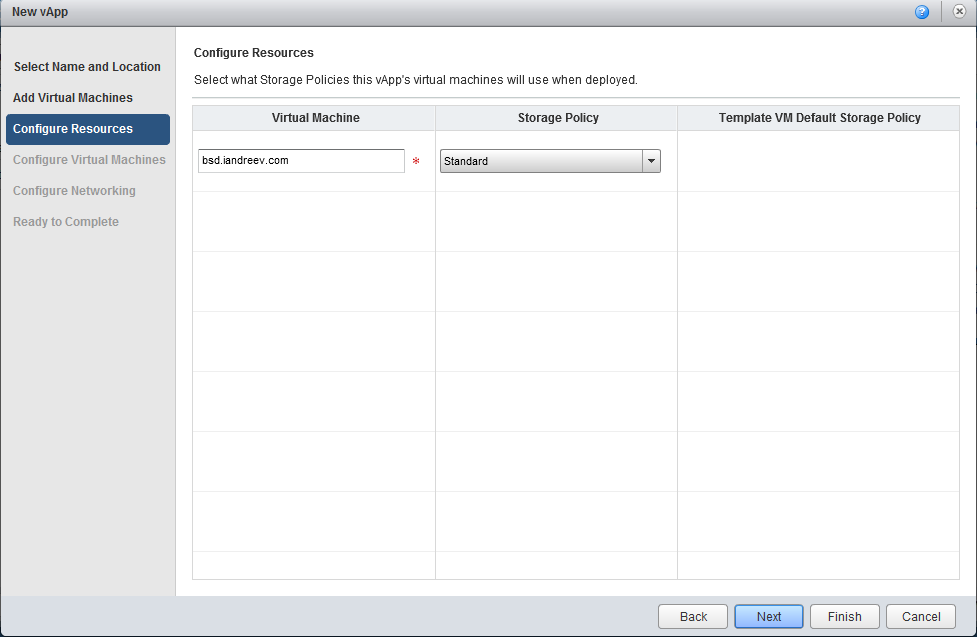This screenshot has height=637, width=977.
Task: Click the Virtual Machine column header
Action: [x=314, y=118]
